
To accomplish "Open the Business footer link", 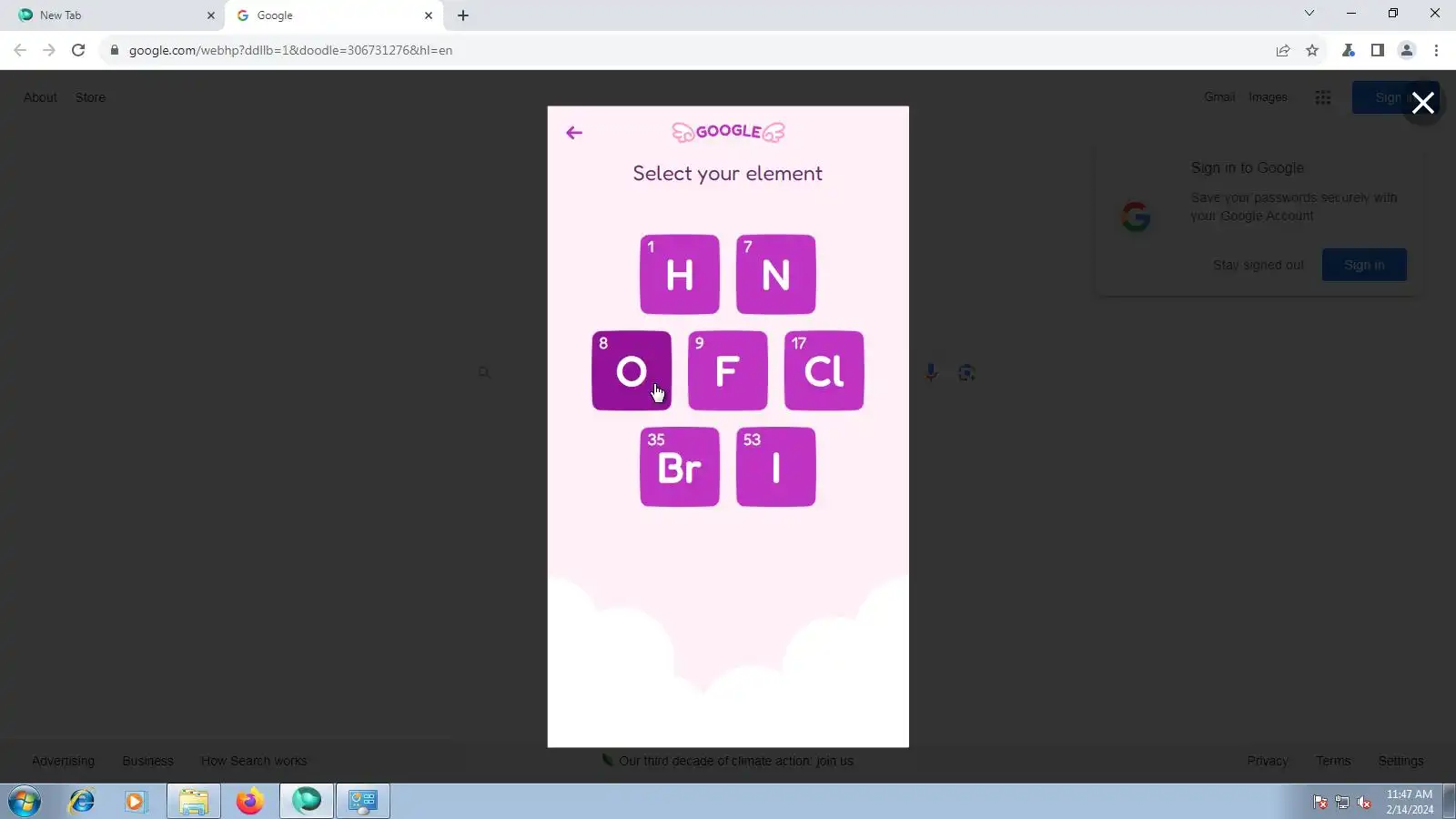I will [147, 761].
